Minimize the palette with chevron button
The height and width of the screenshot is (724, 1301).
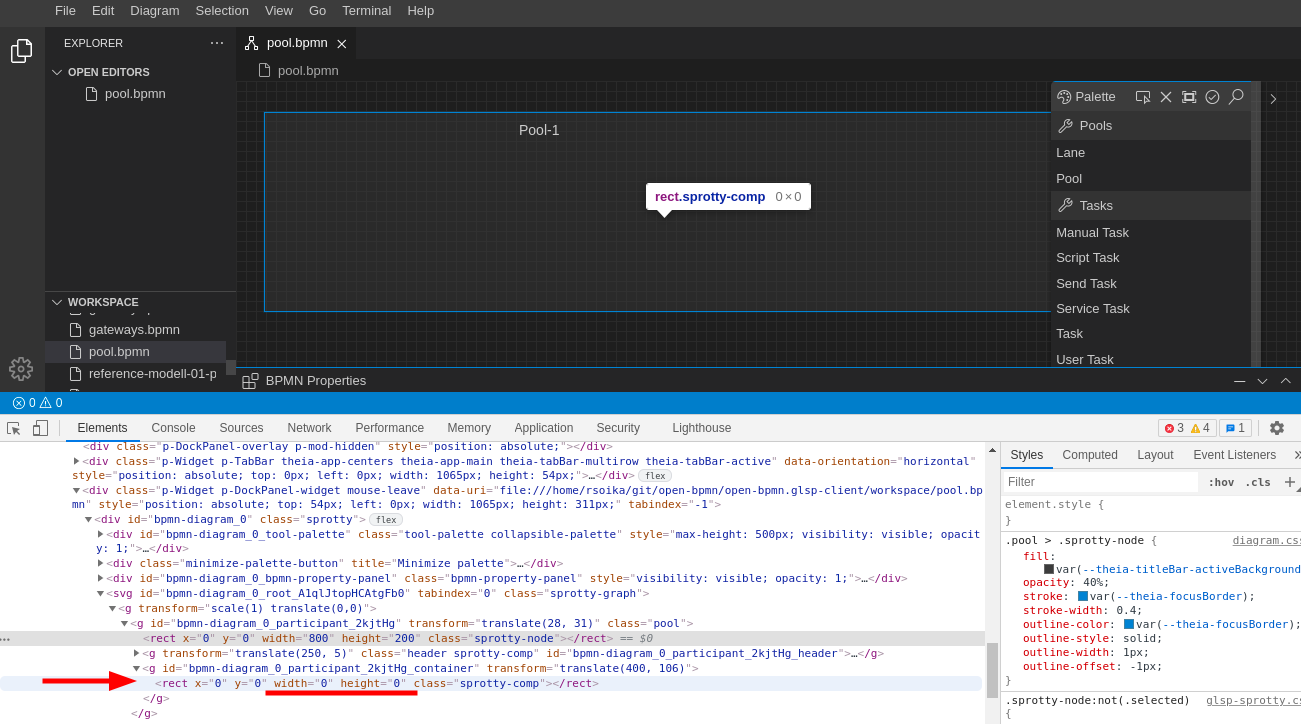(1273, 98)
